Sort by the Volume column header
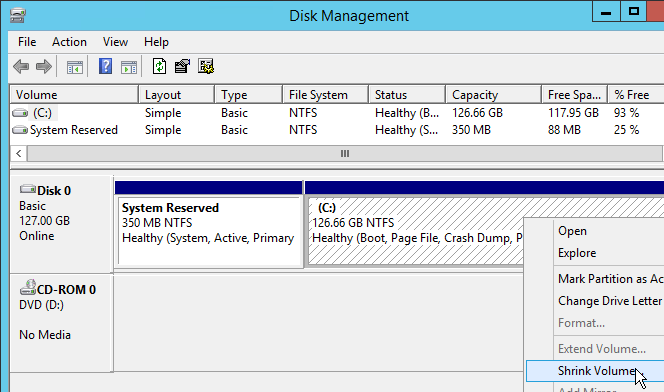This screenshot has width=664, height=392. click(x=75, y=95)
